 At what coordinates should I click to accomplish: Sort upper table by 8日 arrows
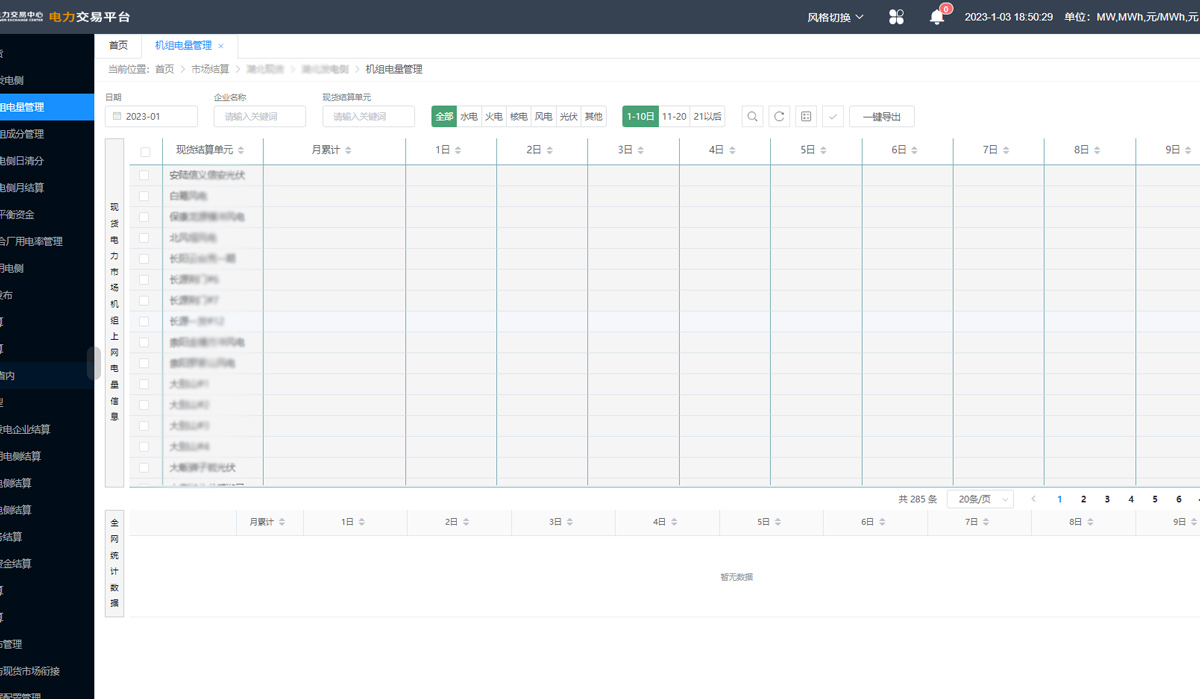[1096, 150]
